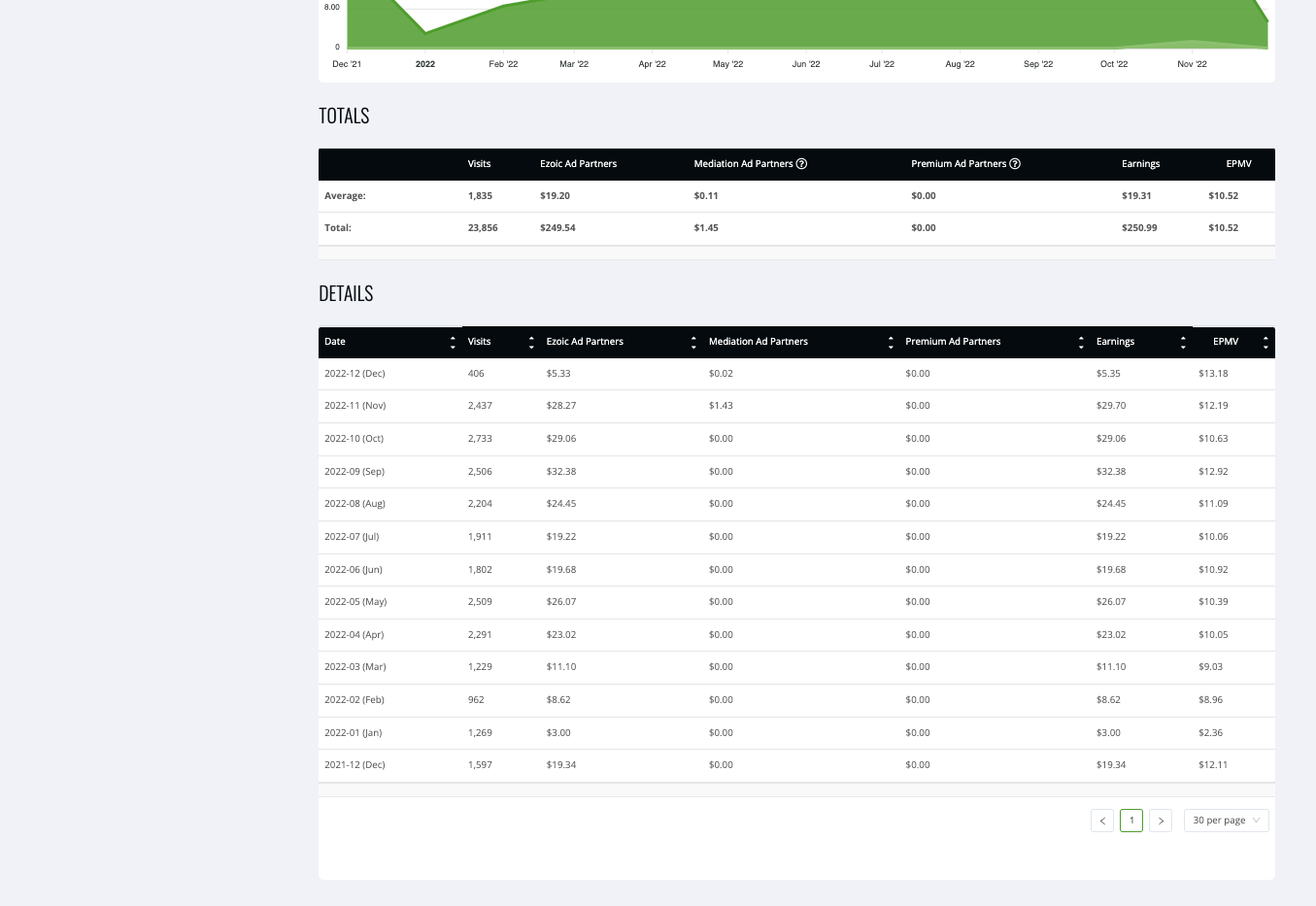Viewport: 1316px width, 906px height.
Task: Click the DETAILS section heading
Action: click(346, 293)
